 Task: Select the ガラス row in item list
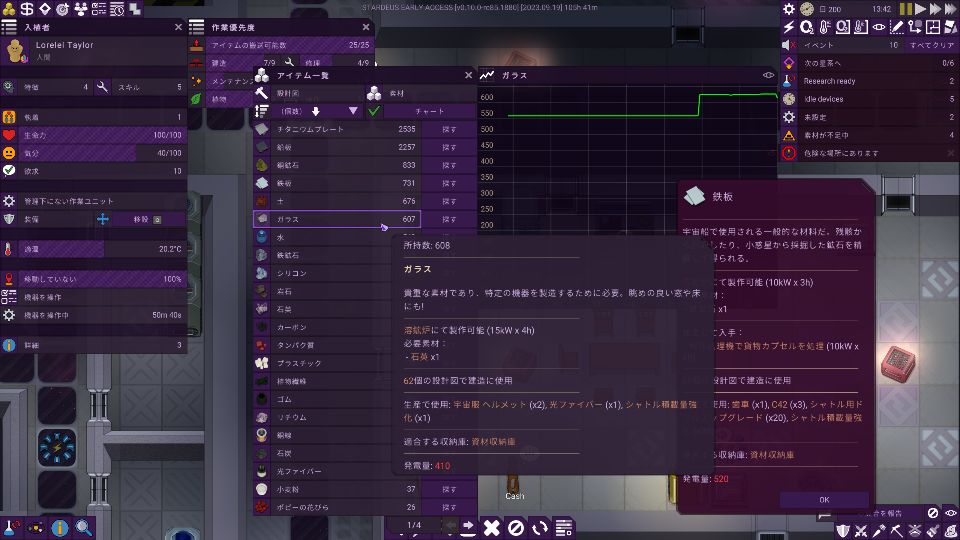point(337,219)
